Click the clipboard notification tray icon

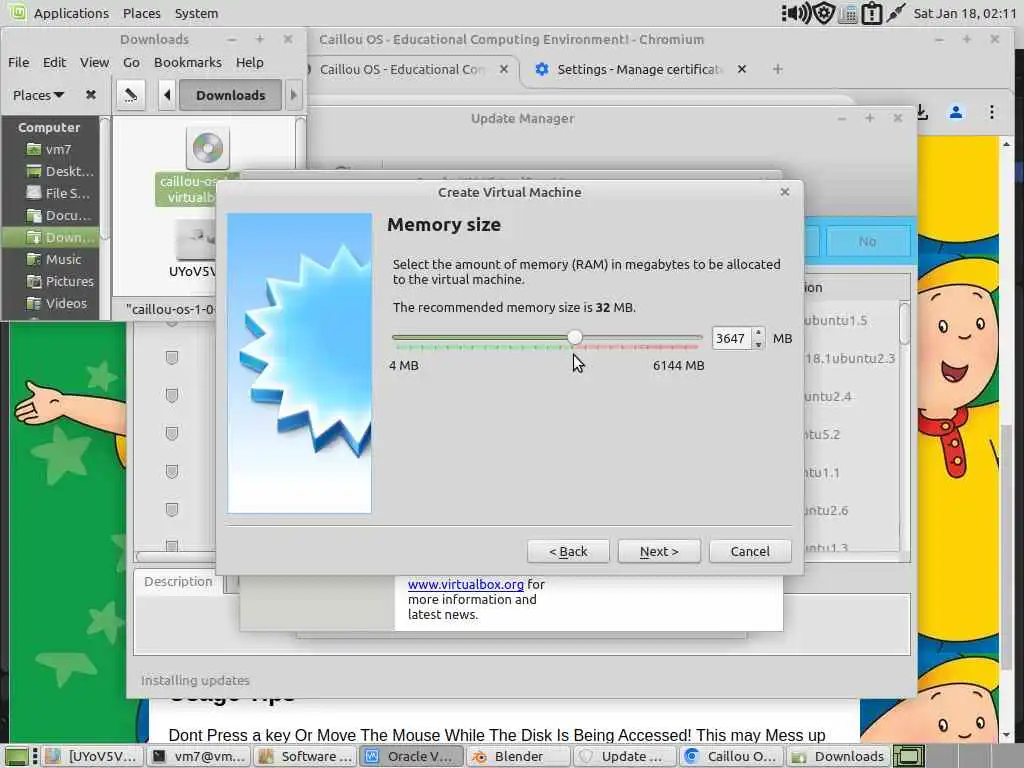click(x=872, y=13)
